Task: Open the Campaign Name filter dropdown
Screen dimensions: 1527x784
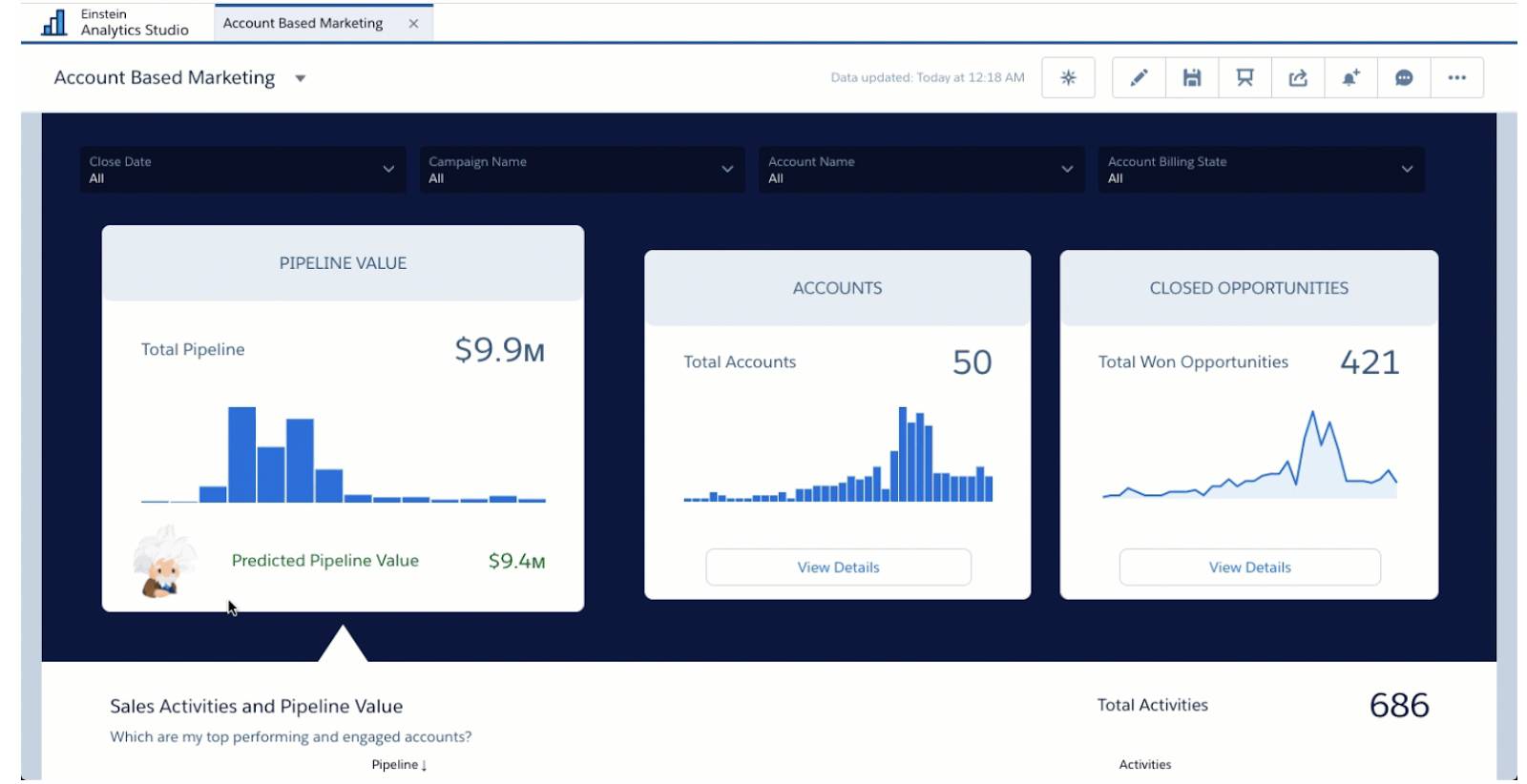Action: pyautogui.click(x=582, y=170)
